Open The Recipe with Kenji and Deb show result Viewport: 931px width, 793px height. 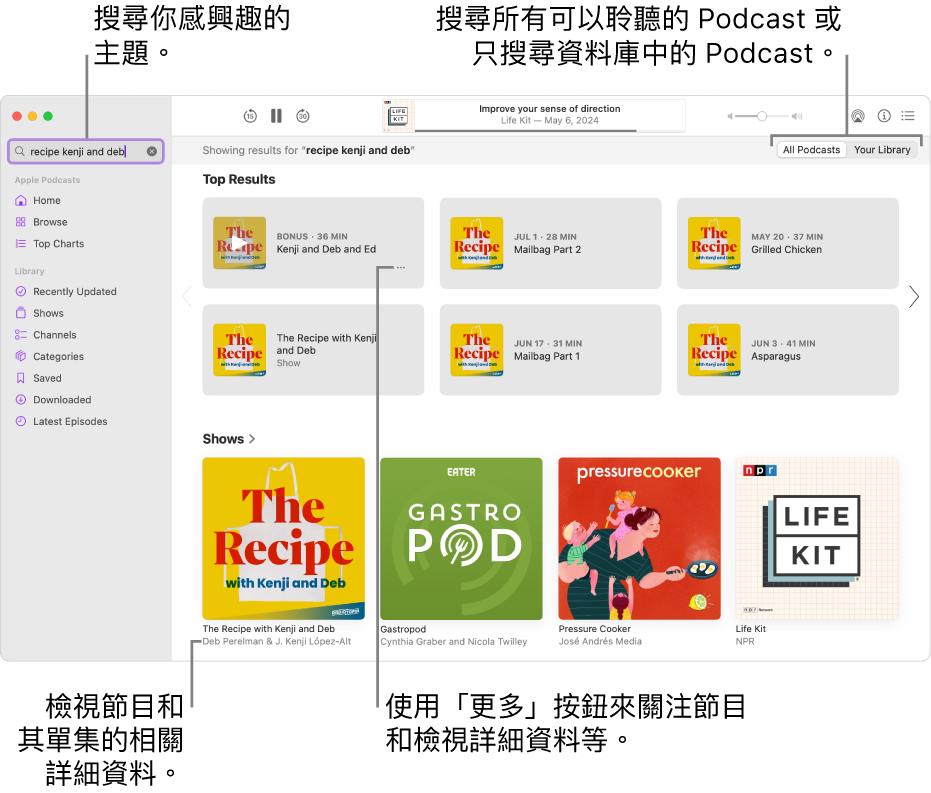(313, 350)
